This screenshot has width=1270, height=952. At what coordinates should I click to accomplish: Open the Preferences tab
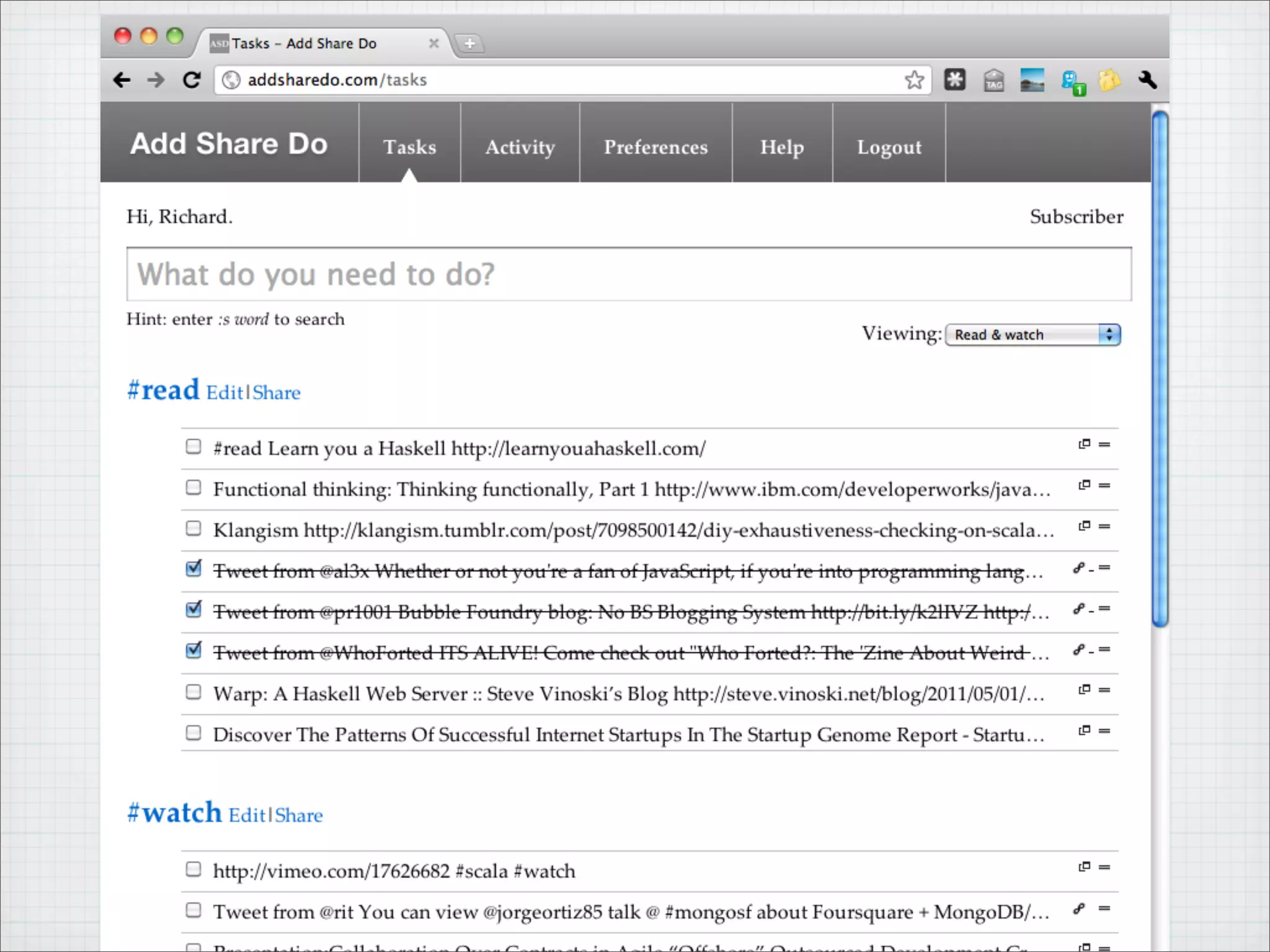[655, 147]
